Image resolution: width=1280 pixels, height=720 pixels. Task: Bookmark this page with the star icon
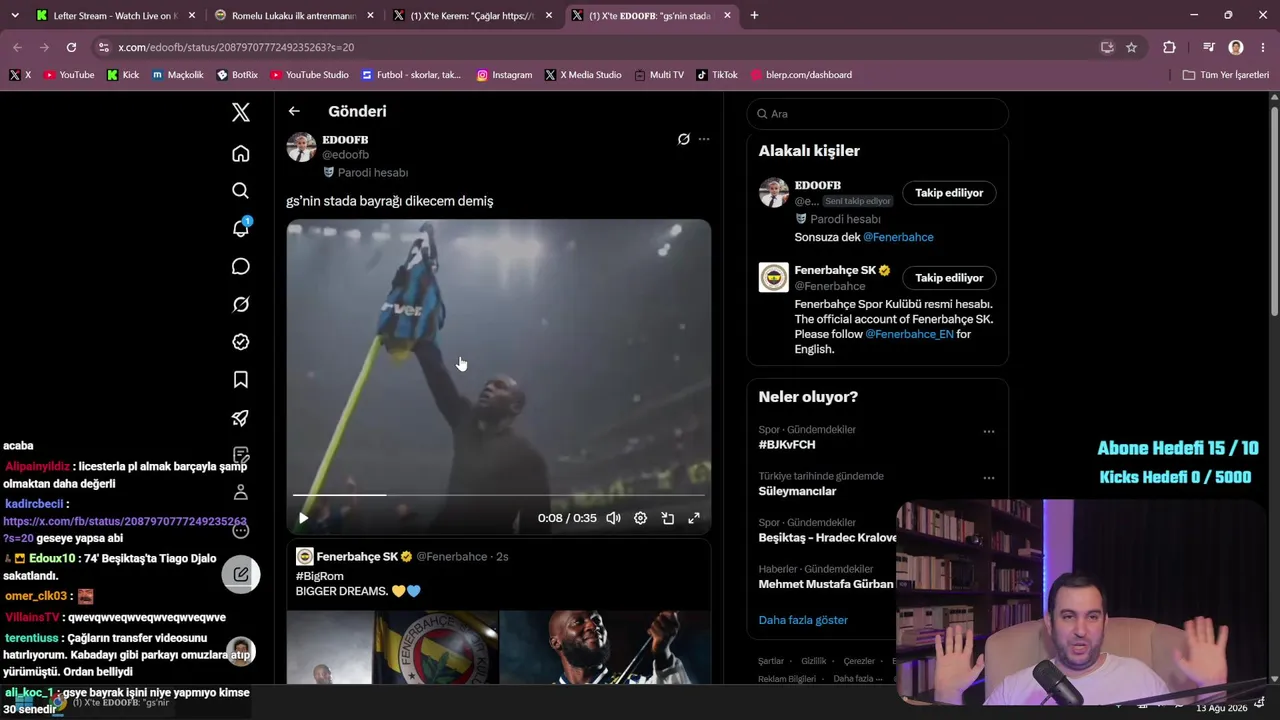click(1131, 47)
